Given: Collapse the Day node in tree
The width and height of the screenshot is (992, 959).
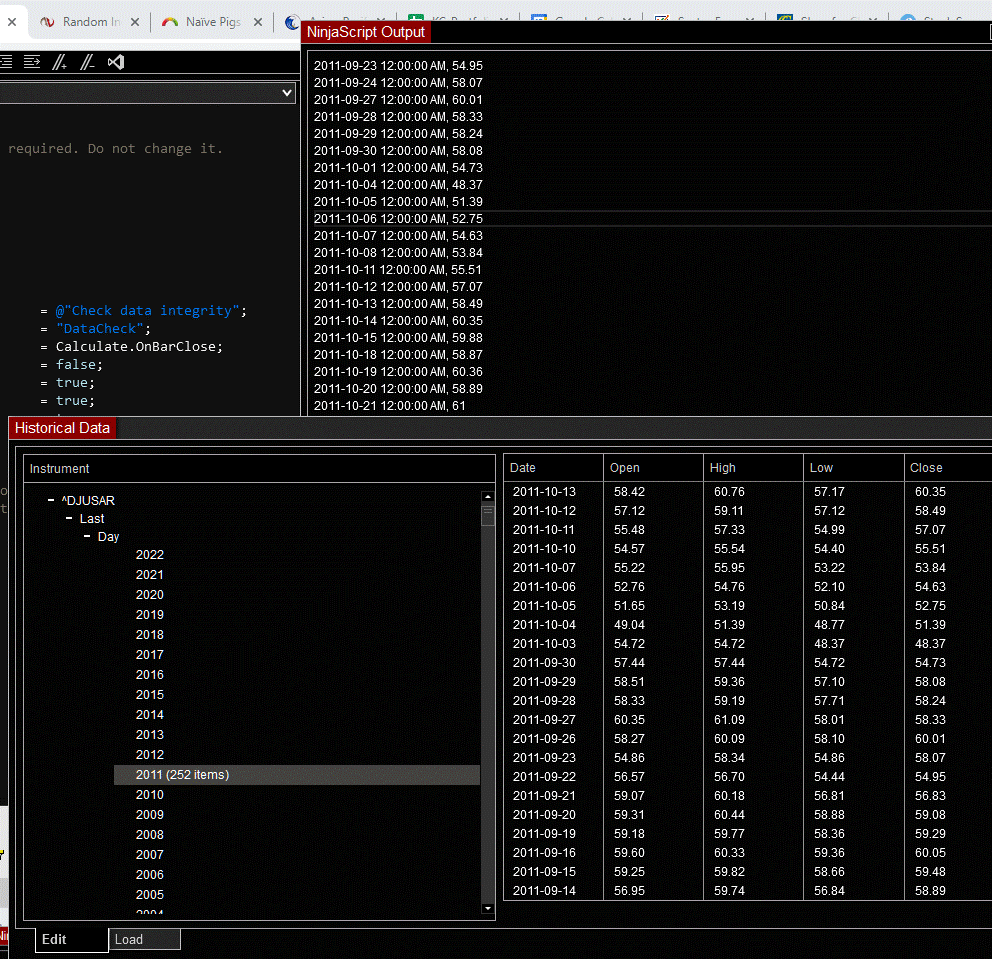Looking at the screenshot, I should click(x=87, y=537).
